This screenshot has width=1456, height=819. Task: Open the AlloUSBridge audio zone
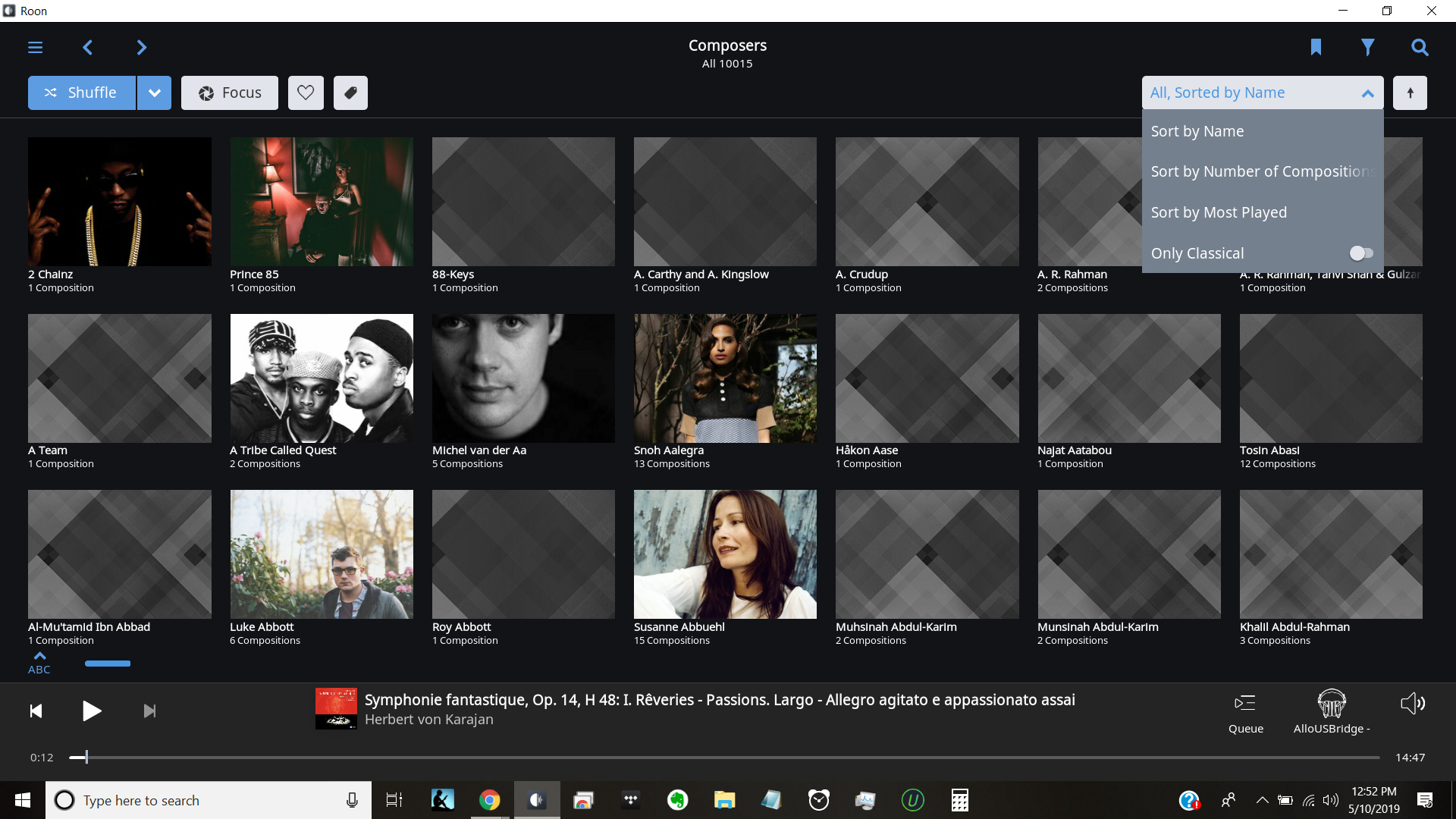pos(1332,711)
